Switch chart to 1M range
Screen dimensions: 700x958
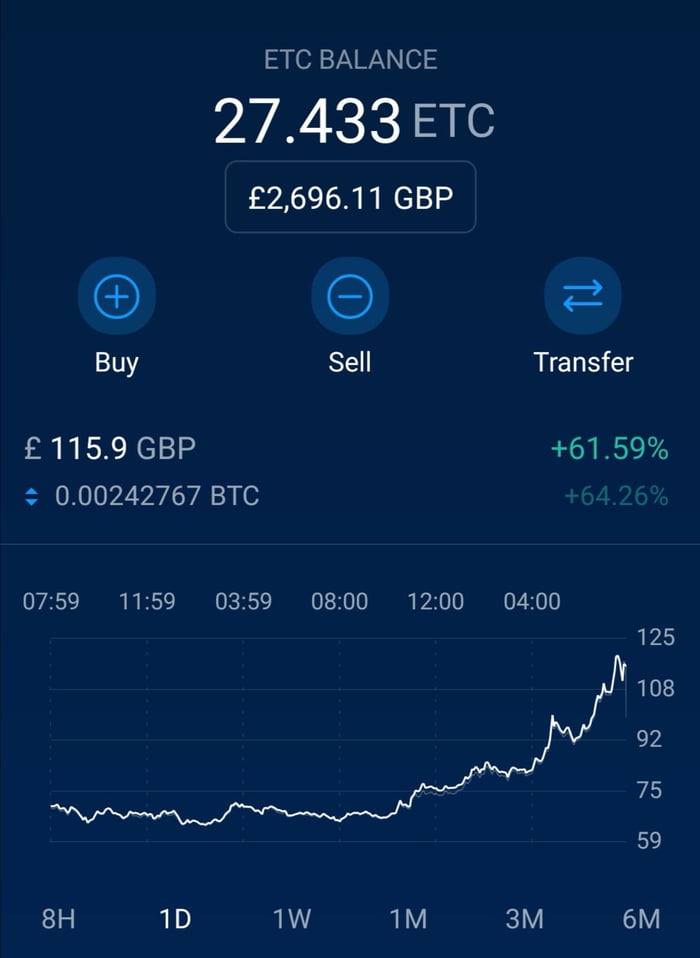(408, 919)
